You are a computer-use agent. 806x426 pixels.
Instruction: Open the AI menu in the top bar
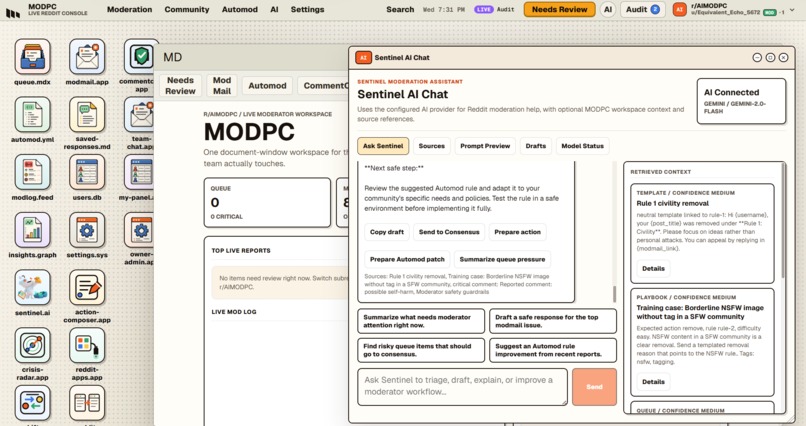(x=274, y=9)
